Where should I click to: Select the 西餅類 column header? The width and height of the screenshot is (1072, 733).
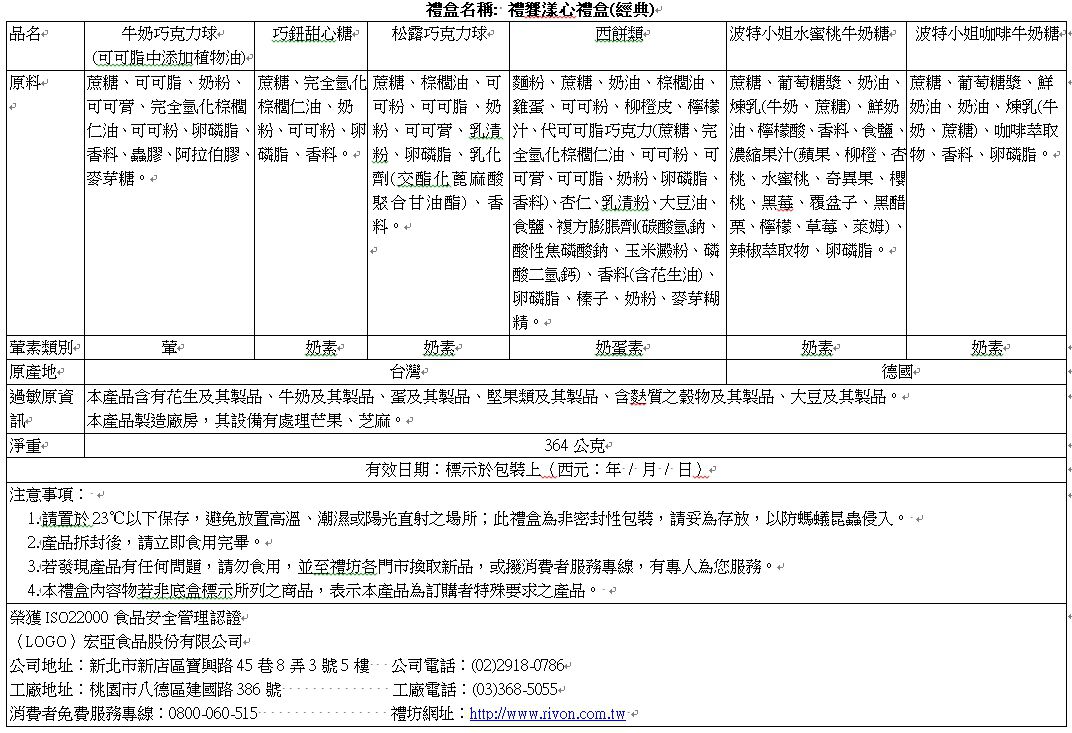616,34
